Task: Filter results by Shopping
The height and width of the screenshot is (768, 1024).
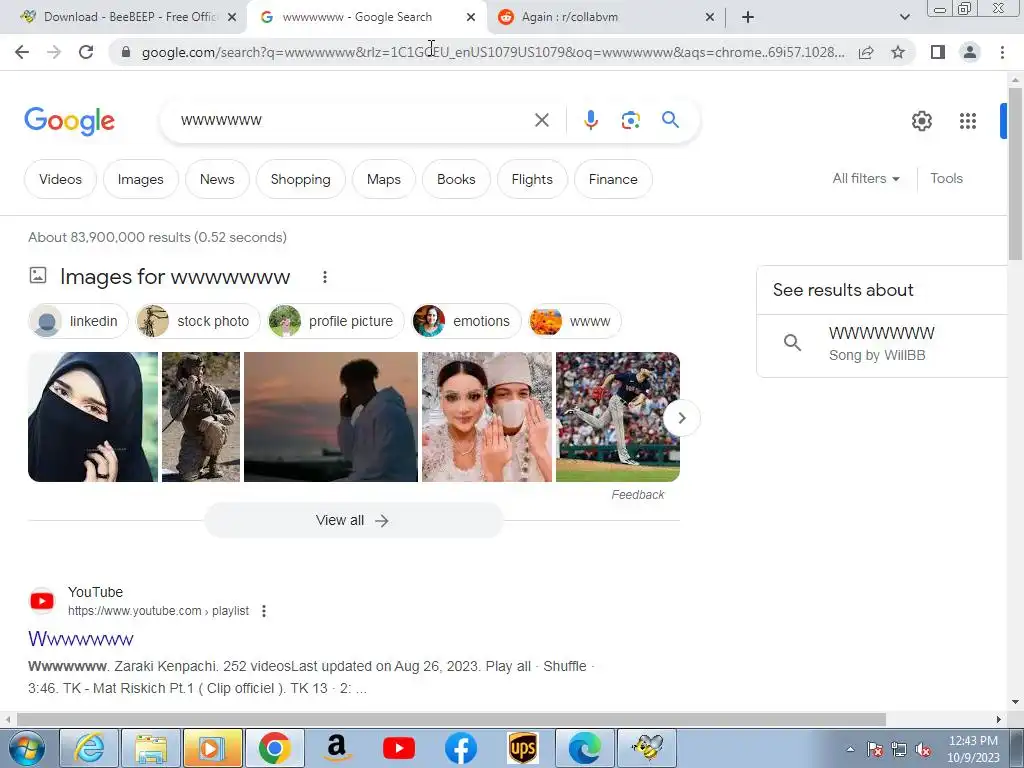Action: pos(300,179)
